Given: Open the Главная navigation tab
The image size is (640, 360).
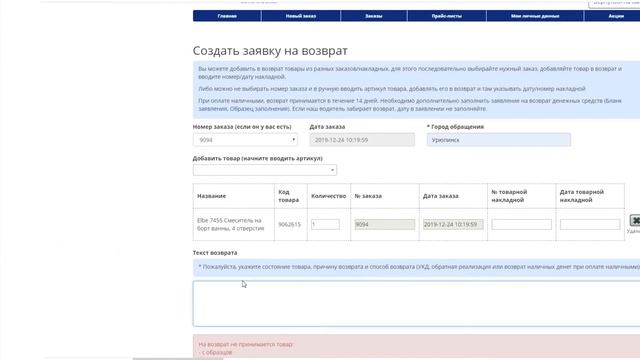Looking at the screenshot, I should [x=227, y=16].
